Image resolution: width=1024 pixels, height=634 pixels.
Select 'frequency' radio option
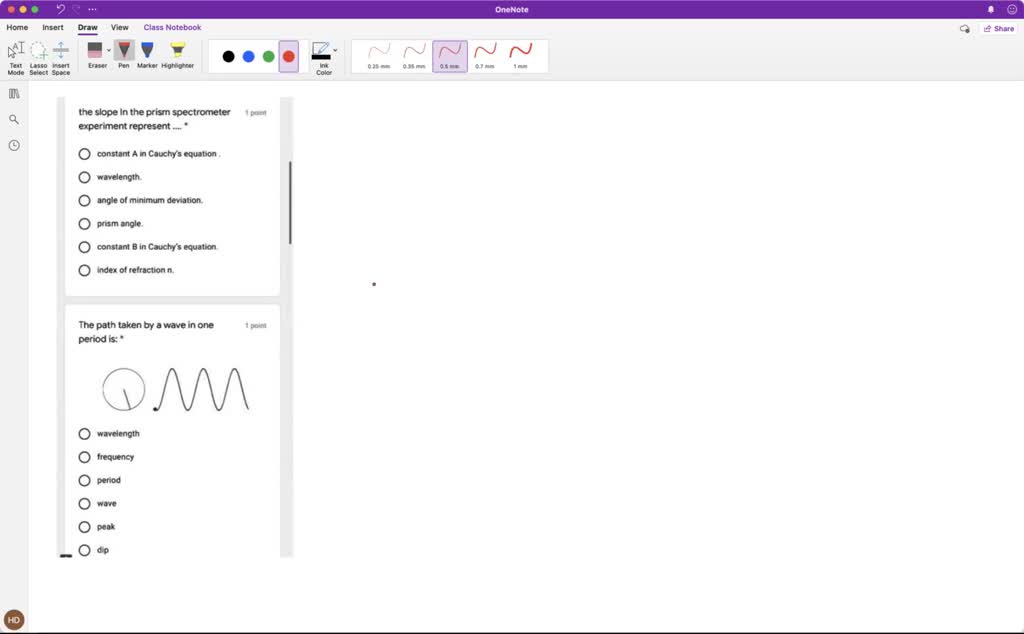(x=85, y=457)
